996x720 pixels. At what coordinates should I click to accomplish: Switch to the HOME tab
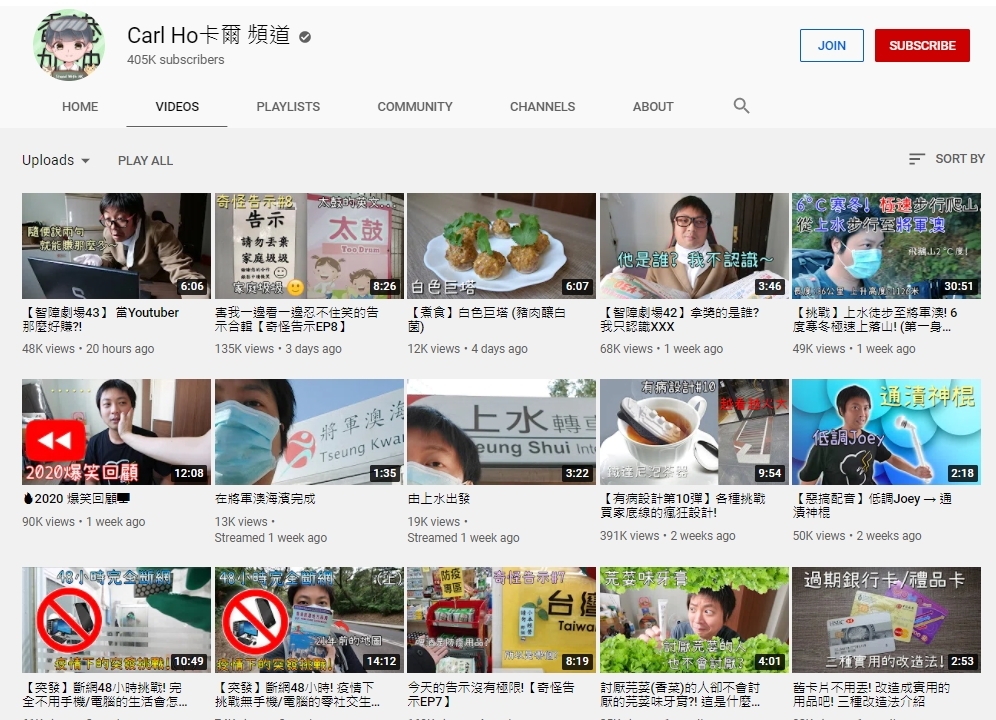click(x=80, y=107)
